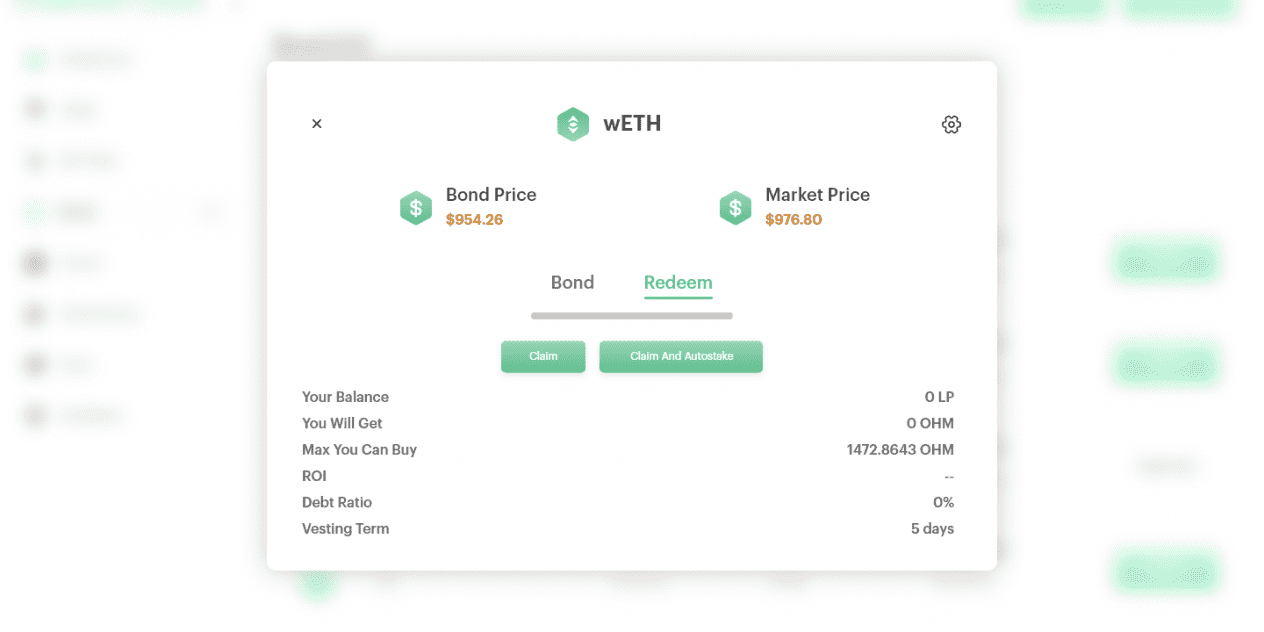Click the wETH token hexagon icon
1264x632 pixels.
click(x=573, y=124)
